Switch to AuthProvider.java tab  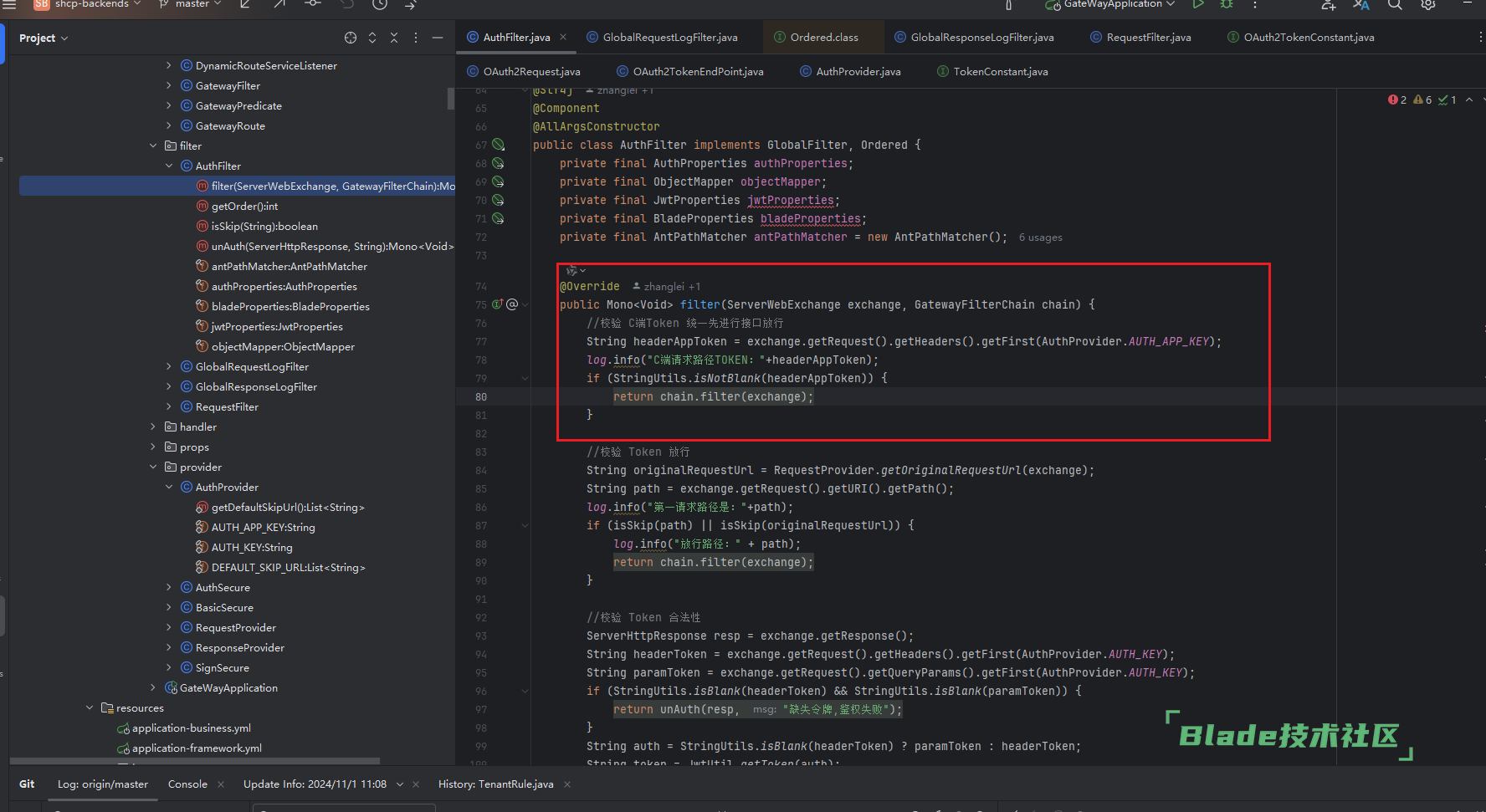[849, 71]
